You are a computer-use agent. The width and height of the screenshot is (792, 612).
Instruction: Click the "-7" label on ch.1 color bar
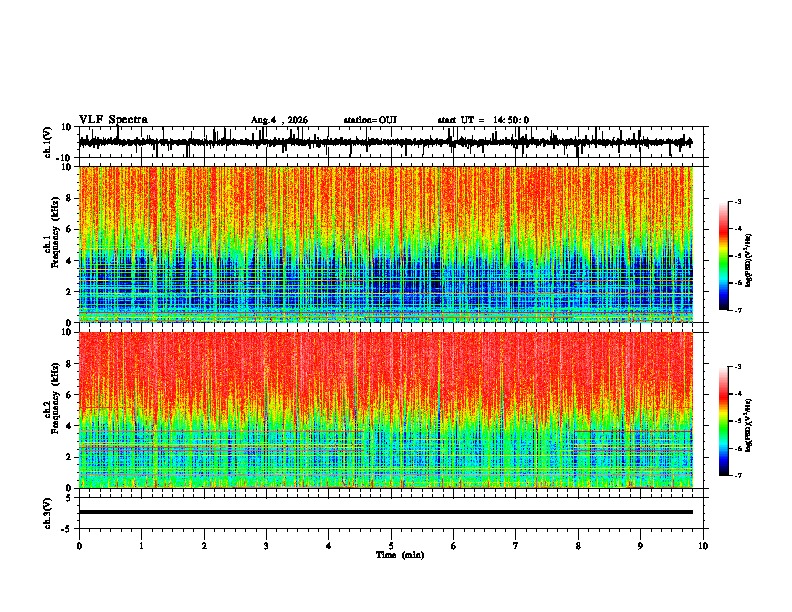(737, 310)
